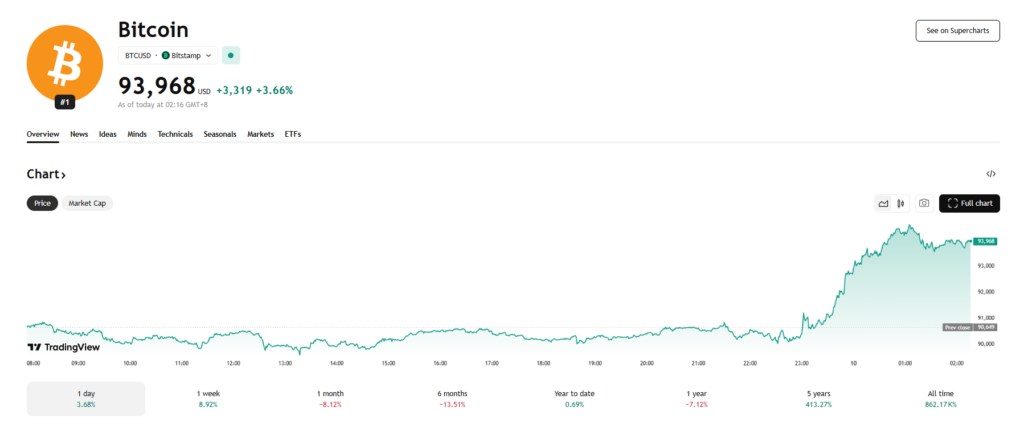Select the 5 years time range
1024x448 pixels.
[817, 398]
